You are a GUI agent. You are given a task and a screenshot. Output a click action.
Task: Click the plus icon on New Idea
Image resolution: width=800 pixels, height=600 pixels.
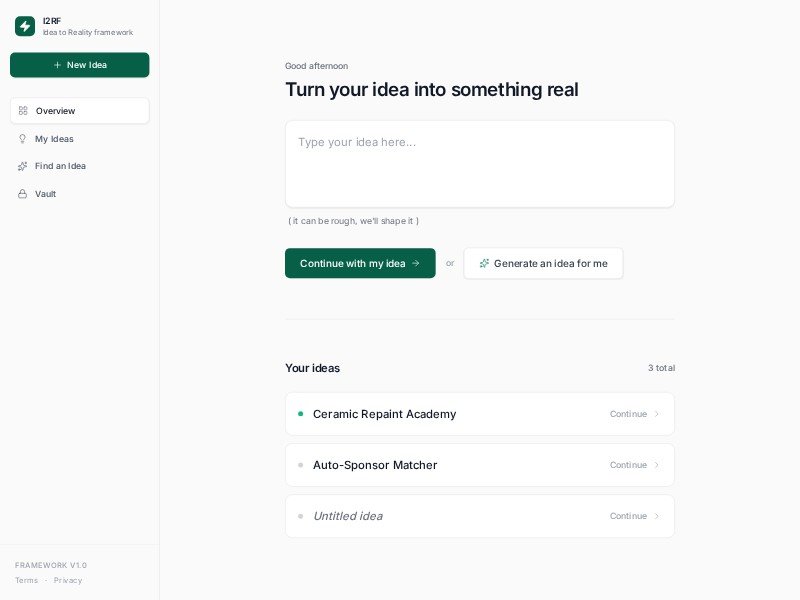point(57,65)
